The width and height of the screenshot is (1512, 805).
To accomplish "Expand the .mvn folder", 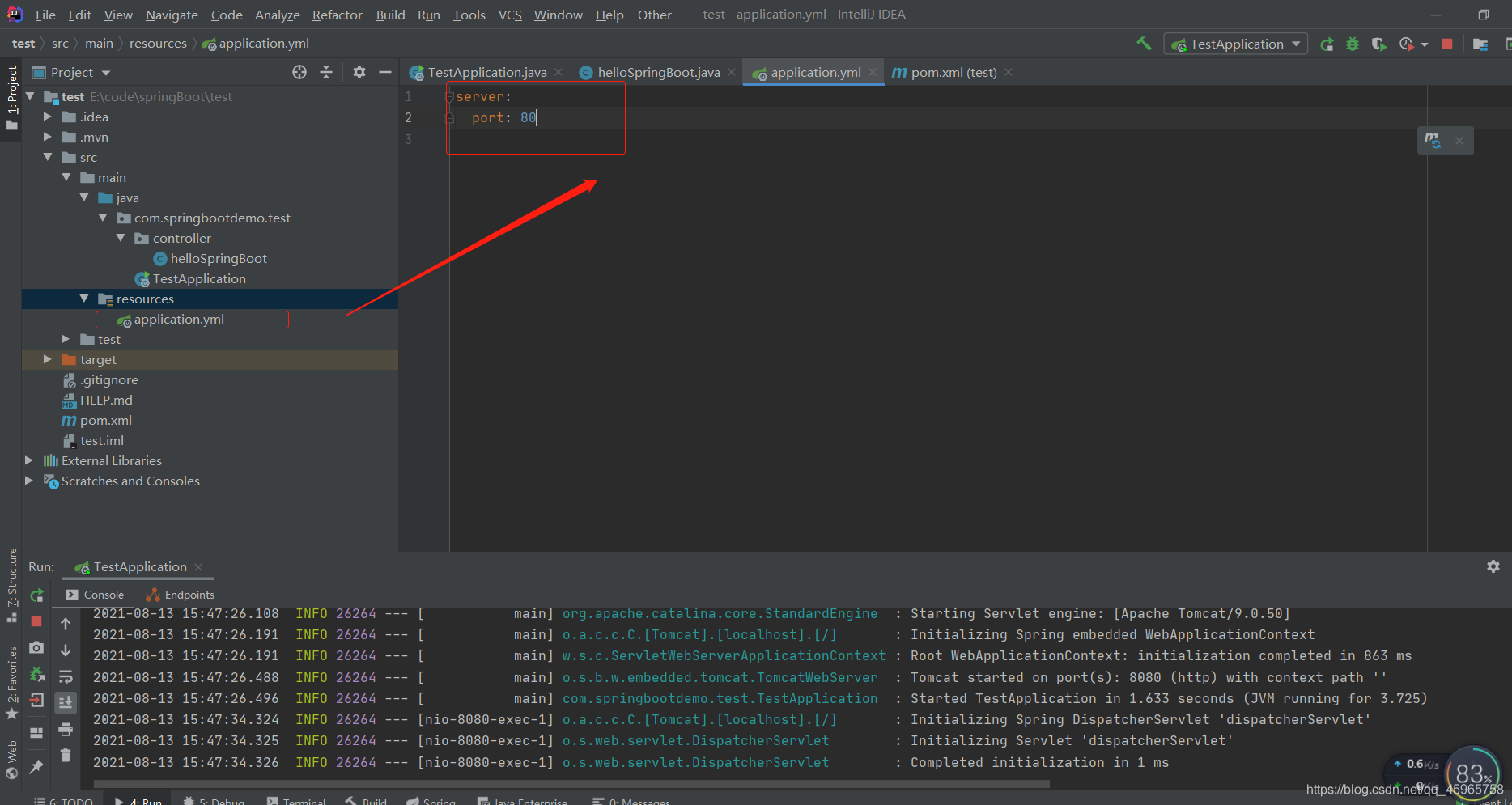I will click(48, 137).
